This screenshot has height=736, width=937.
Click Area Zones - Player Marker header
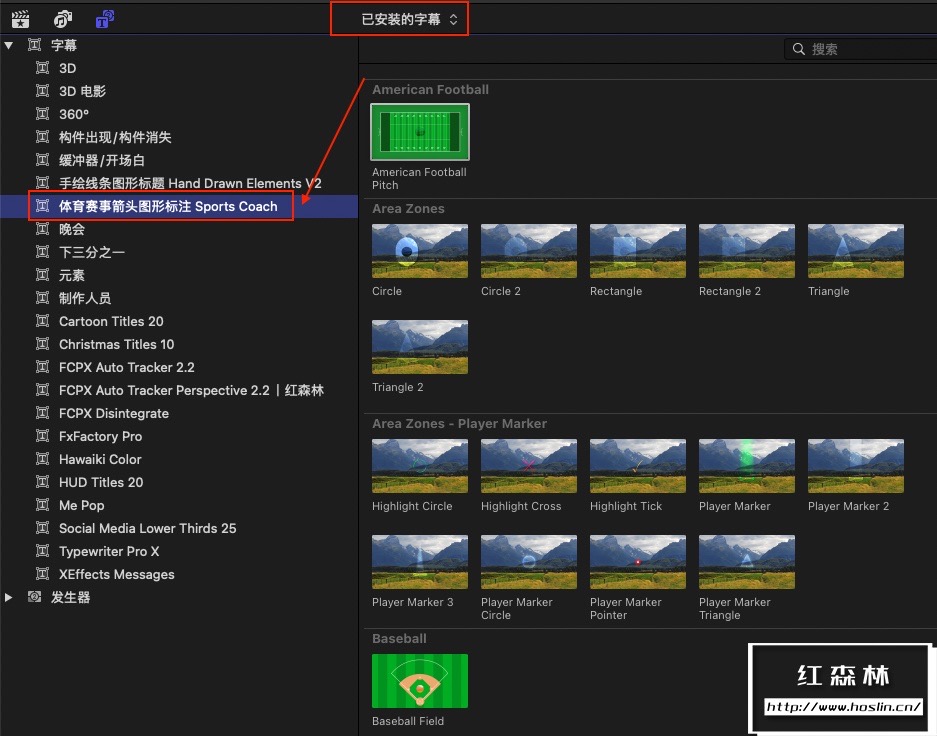tap(459, 424)
